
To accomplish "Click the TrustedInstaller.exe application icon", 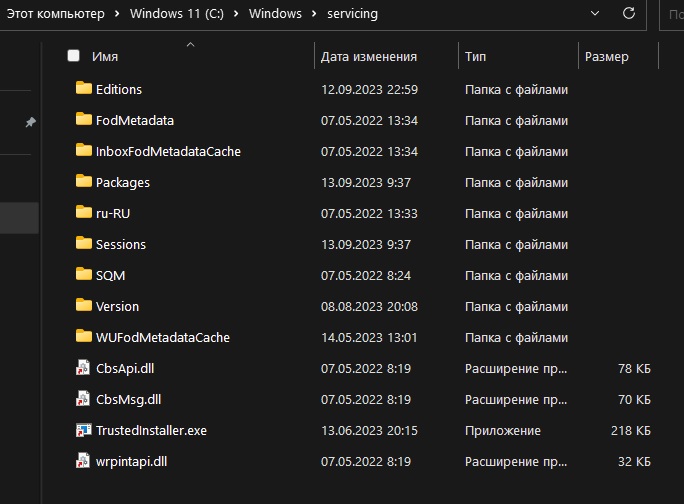I will (x=83, y=430).
